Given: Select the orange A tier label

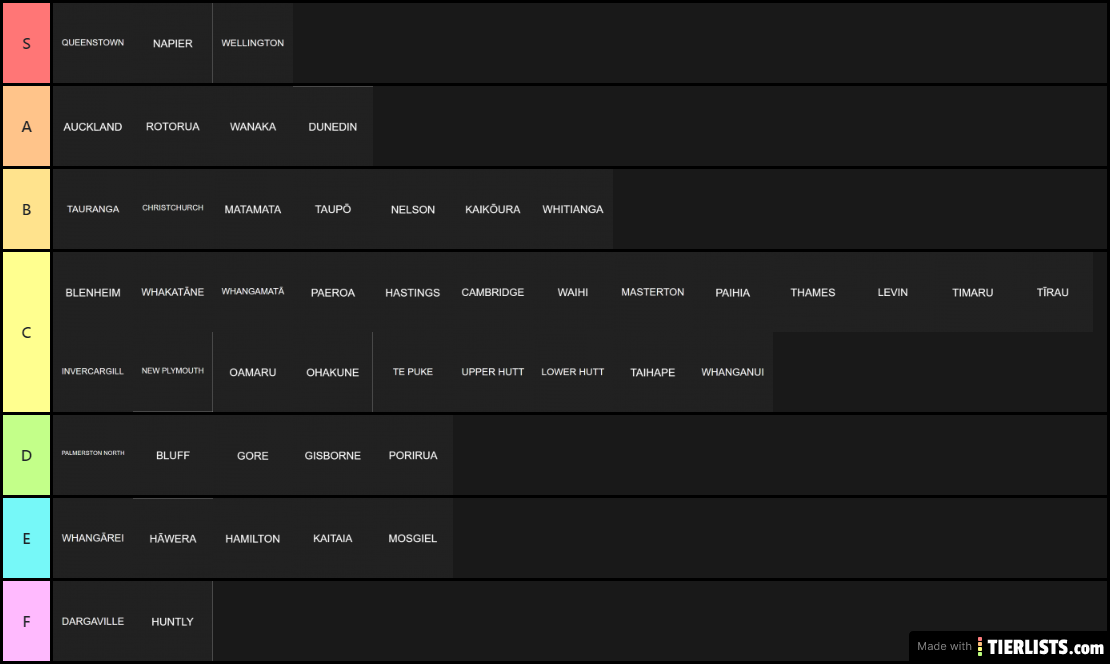Looking at the screenshot, I should coord(26,127).
